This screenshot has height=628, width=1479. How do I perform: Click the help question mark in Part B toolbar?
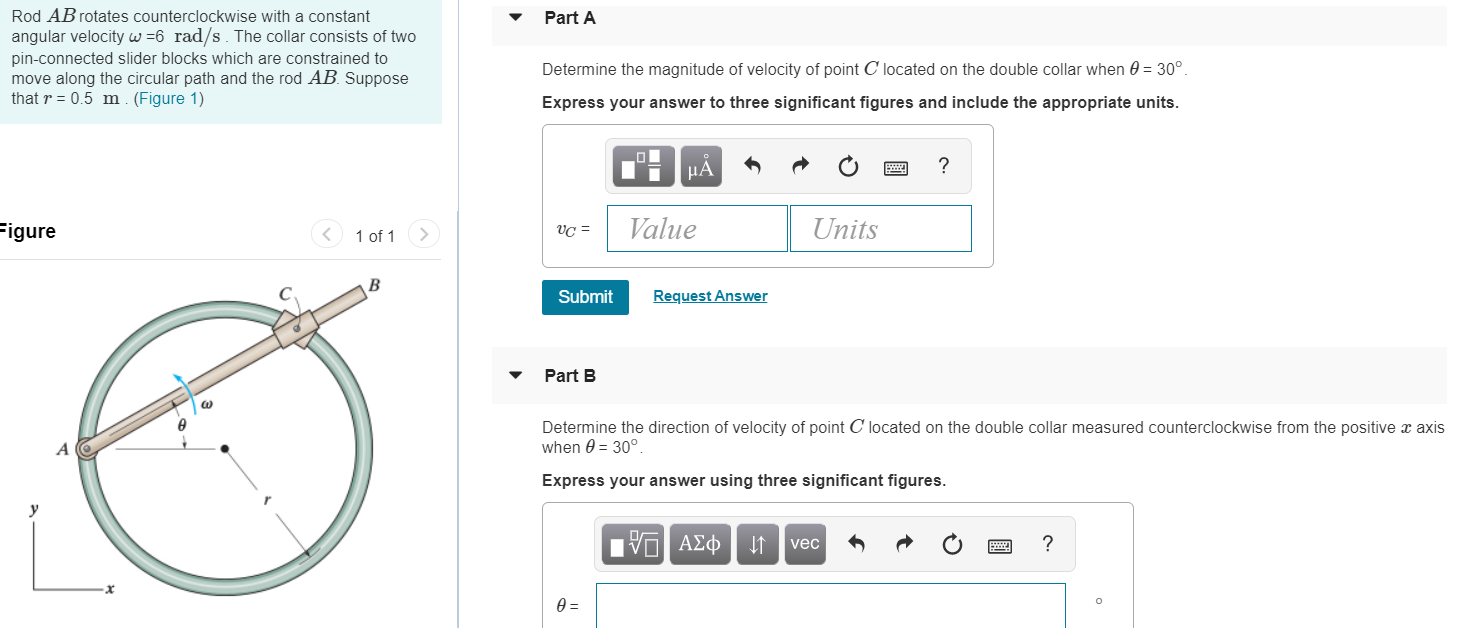(x=1047, y=543)
